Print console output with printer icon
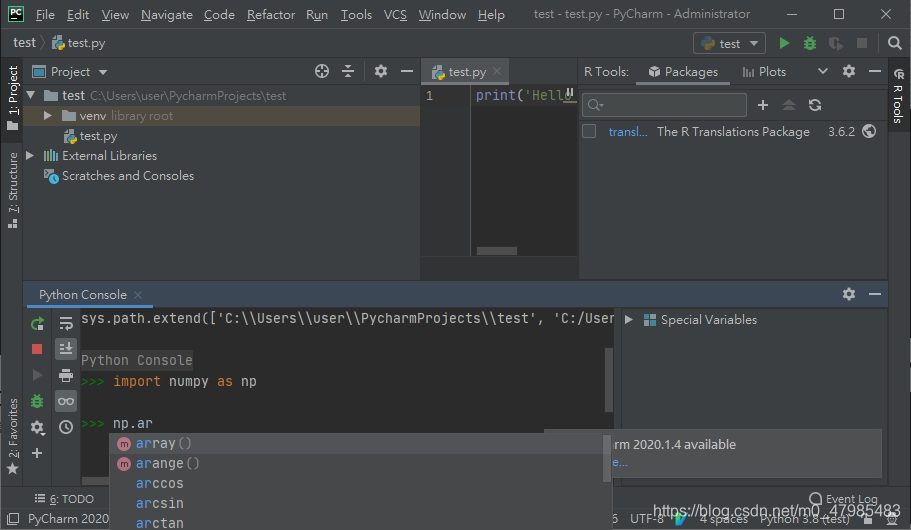911x530 pixels. tap(66, 375)
